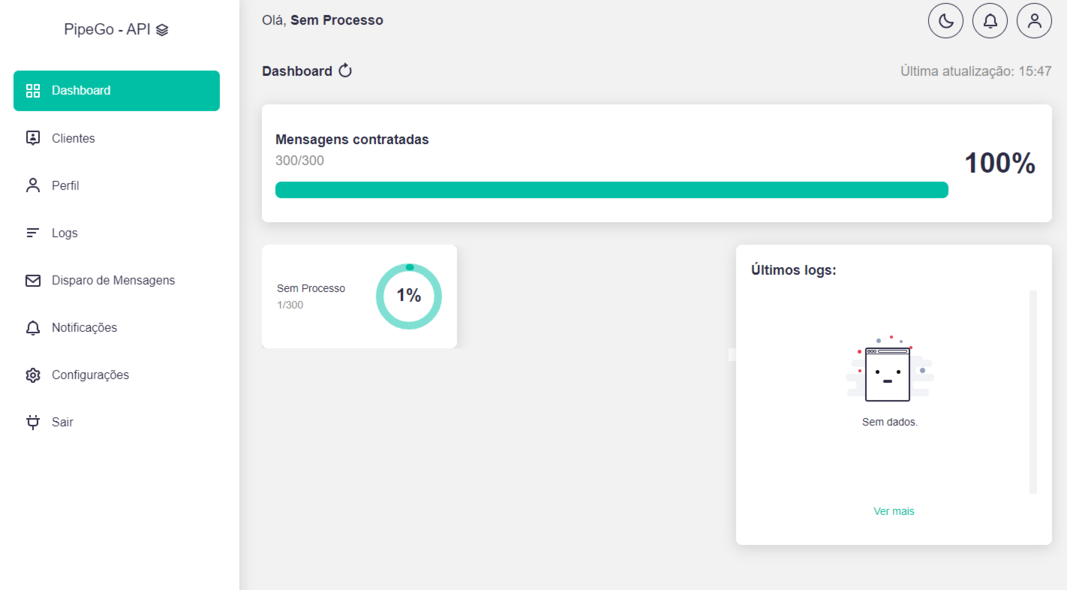The width and height of the screenshot is (1067, 590).
Task: Open the Ver mais link under logs
Action: [893, 511]
